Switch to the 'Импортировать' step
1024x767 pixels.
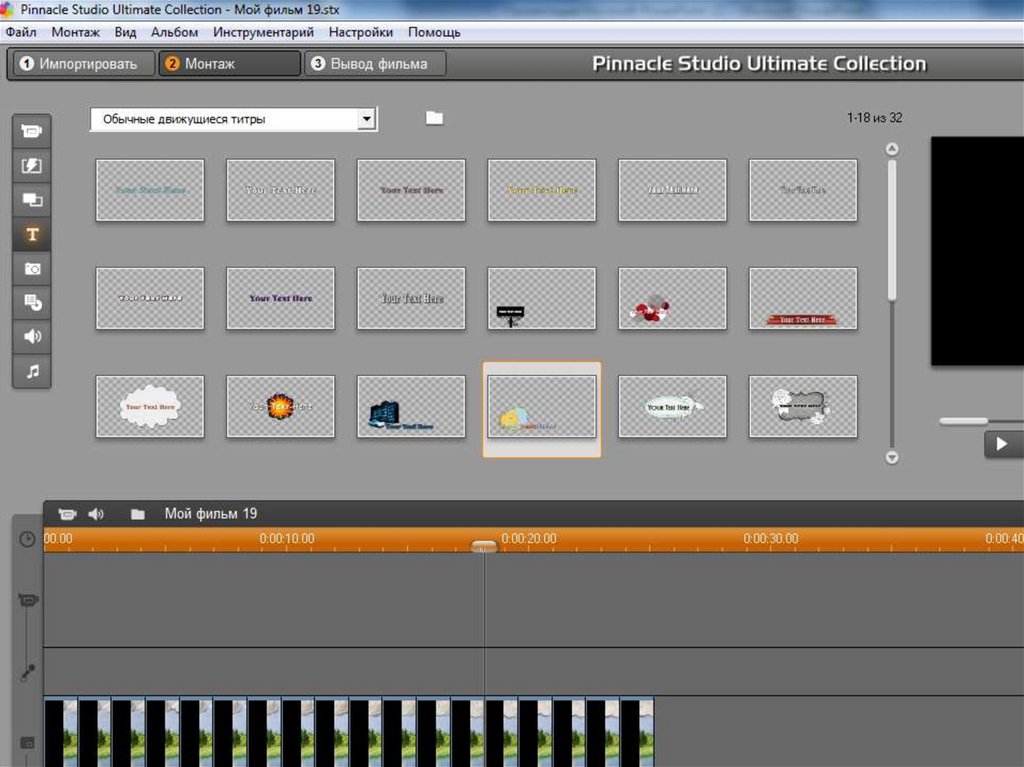click(x=85, y=64)
